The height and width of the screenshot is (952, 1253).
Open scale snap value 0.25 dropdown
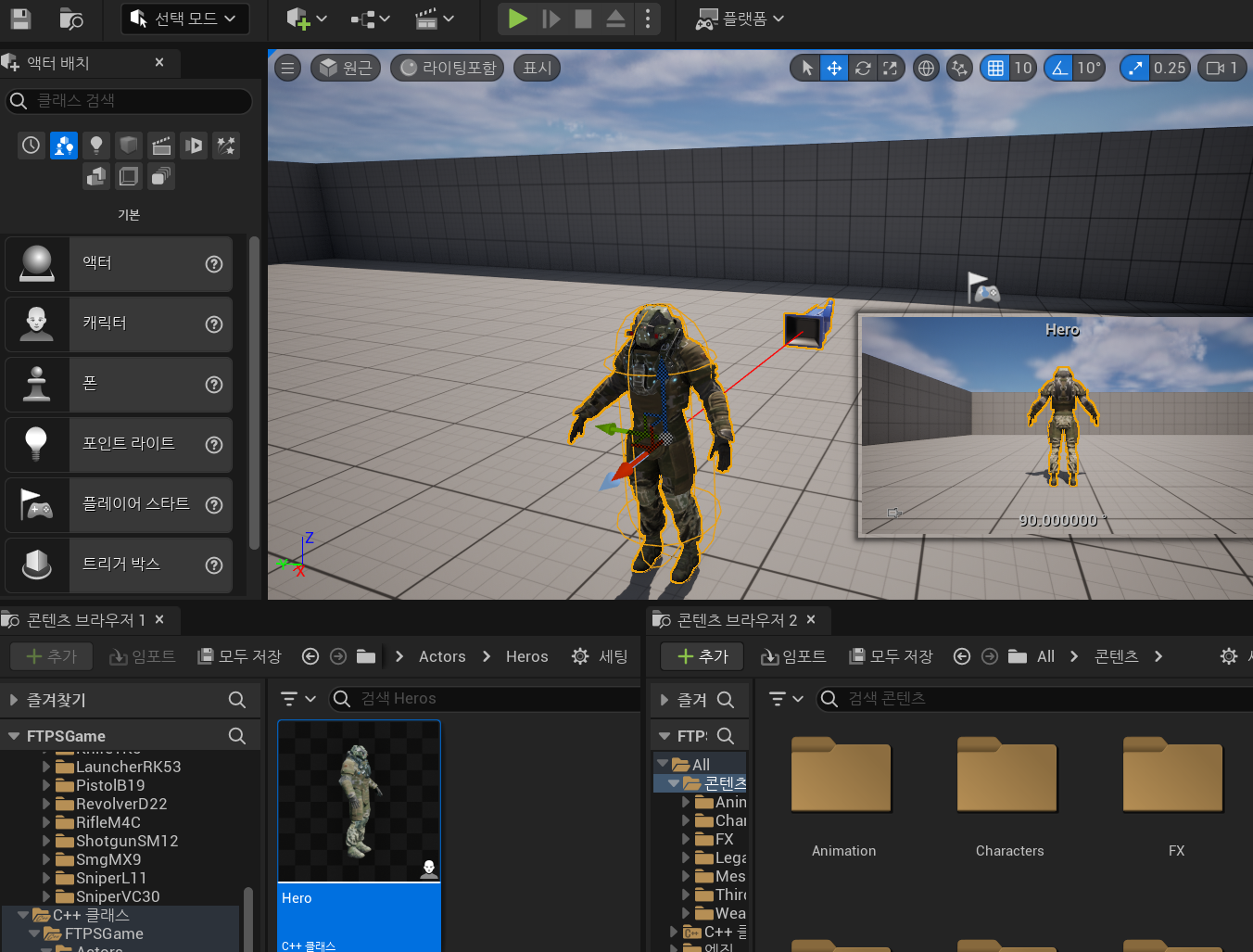pyautogui.click(x=1170, y=68)
